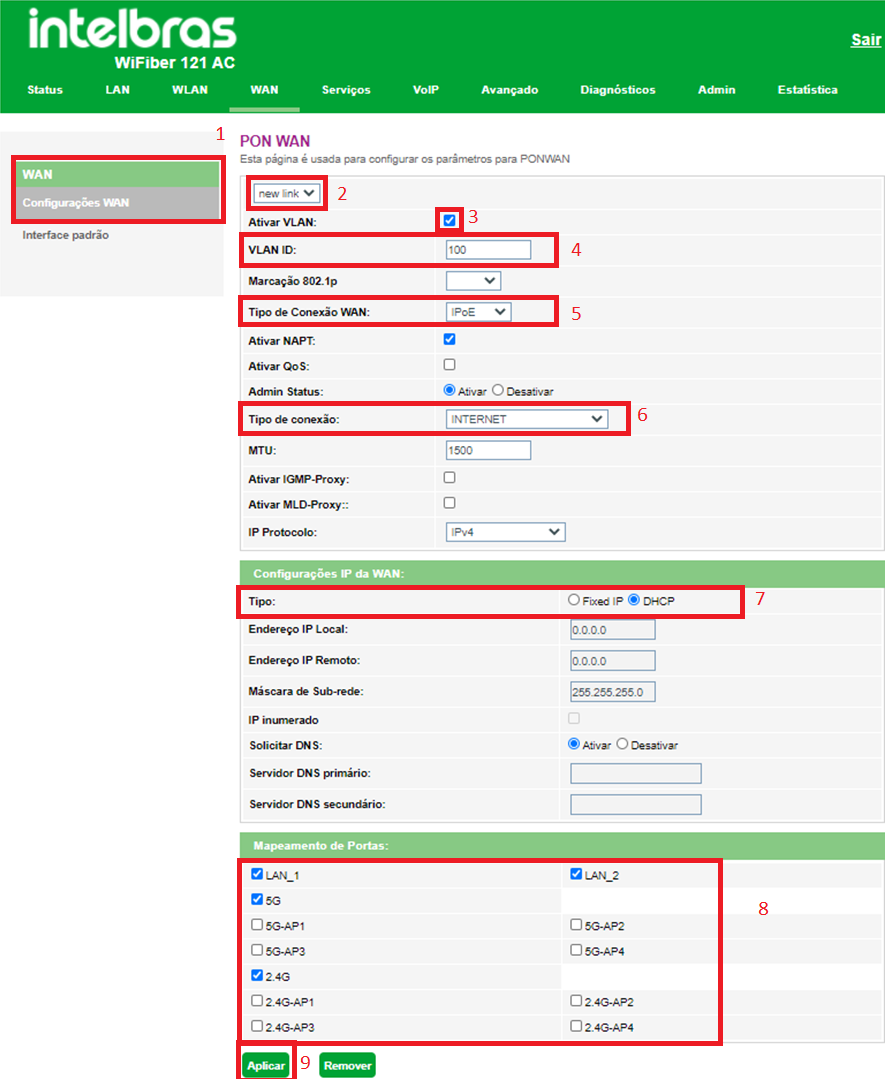The width and height of the screenshot is (886, 1088).
Task: Select Configurações WAN in sidebar
Action: pyautogui.click(x=118, y=203)
